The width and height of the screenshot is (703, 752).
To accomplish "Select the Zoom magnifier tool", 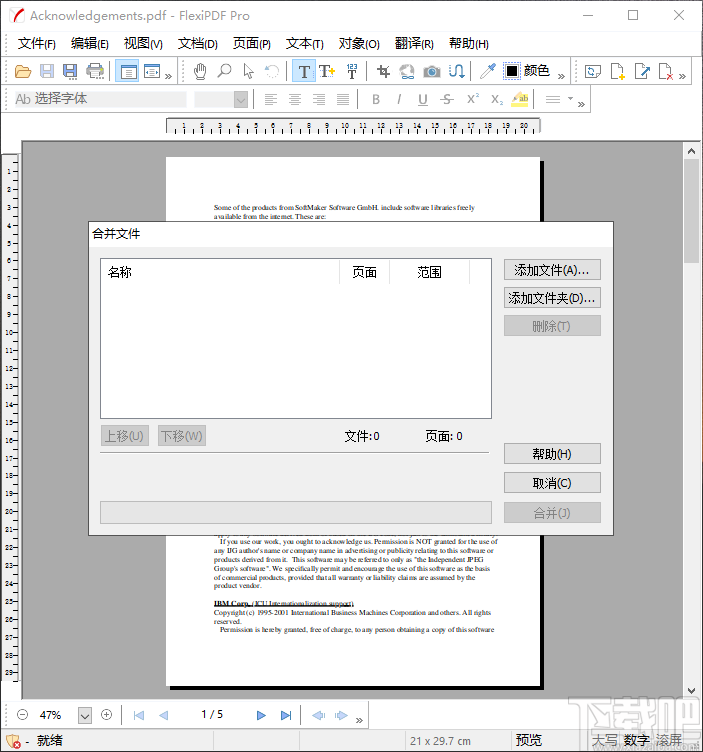I will 224,72.
